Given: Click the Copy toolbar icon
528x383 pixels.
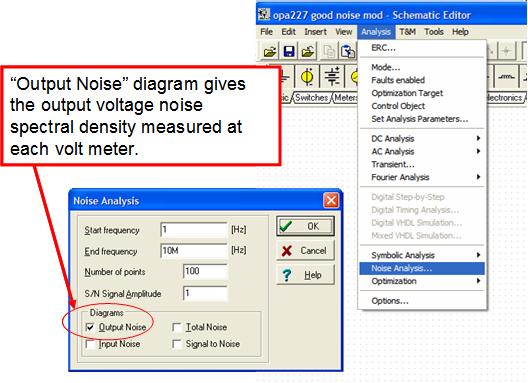Looking at the screenshot, I should 329,52.
